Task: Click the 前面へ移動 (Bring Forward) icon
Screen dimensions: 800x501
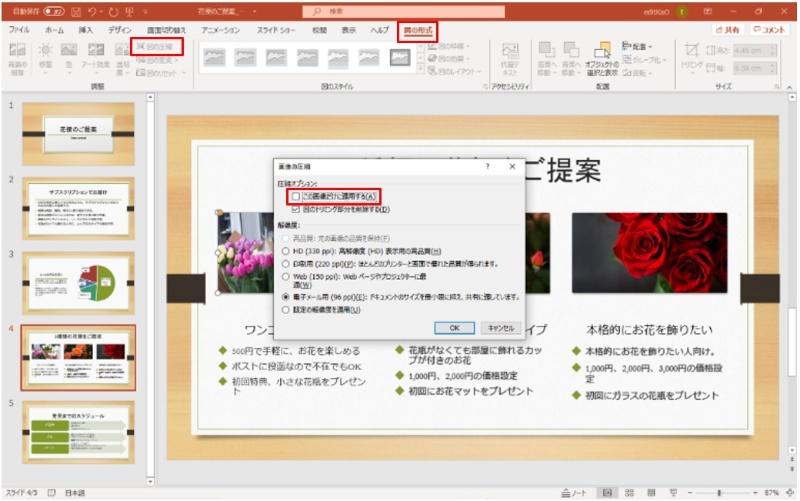Action: tap(546, 49)
